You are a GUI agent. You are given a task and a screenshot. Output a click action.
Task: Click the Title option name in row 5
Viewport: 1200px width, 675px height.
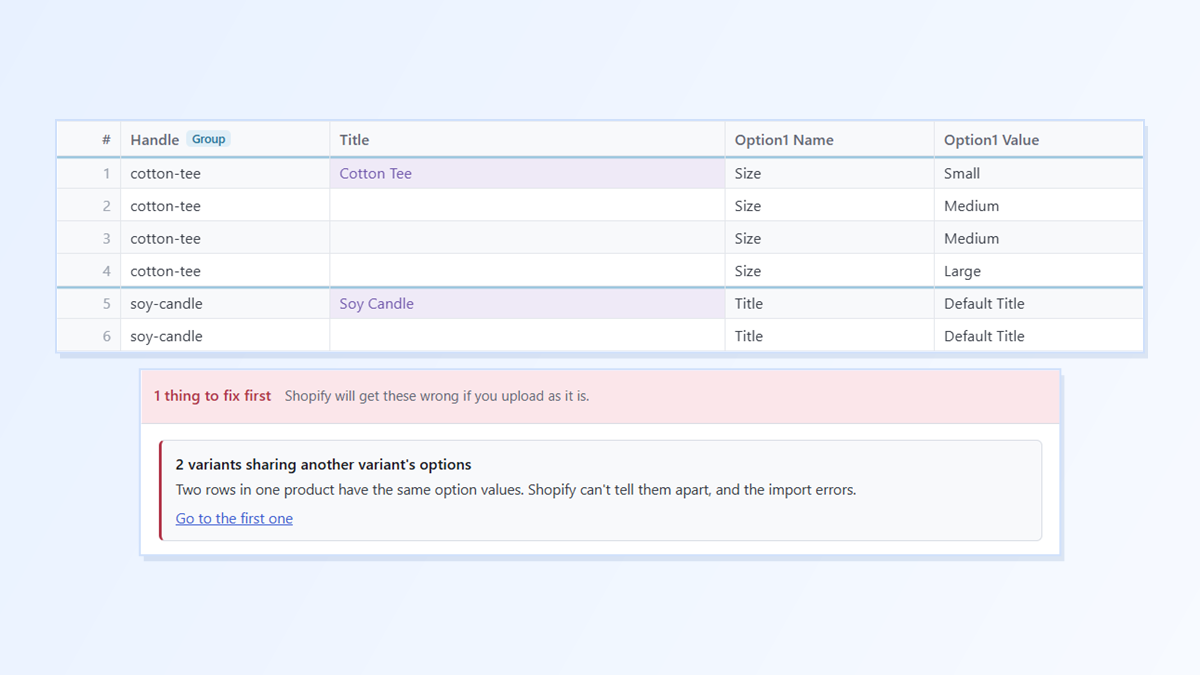coord(829,304)
